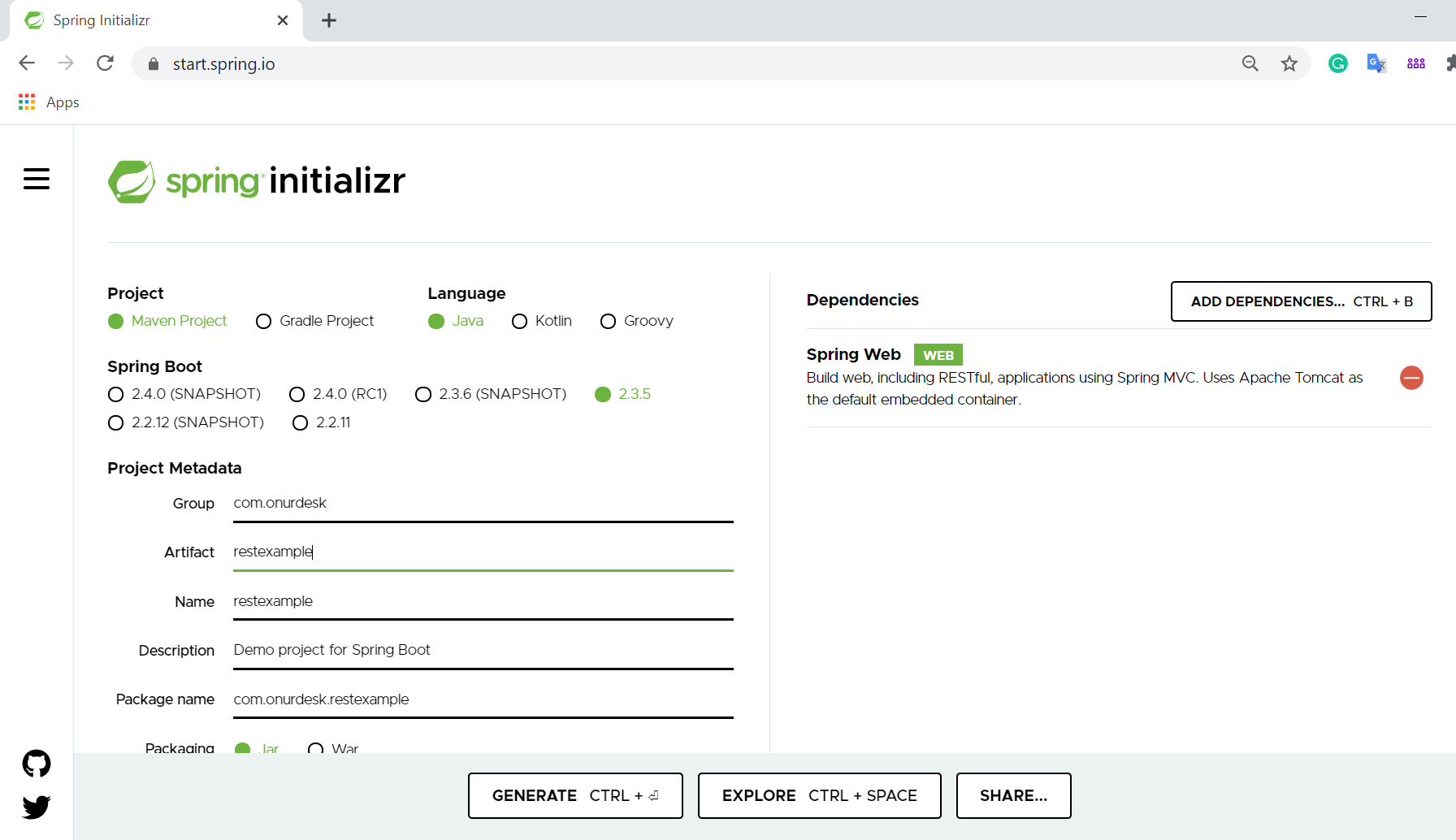This screenshot has height=840, width=1456.
Task: Click the back navigation arrow
Action: click(27, 63)
